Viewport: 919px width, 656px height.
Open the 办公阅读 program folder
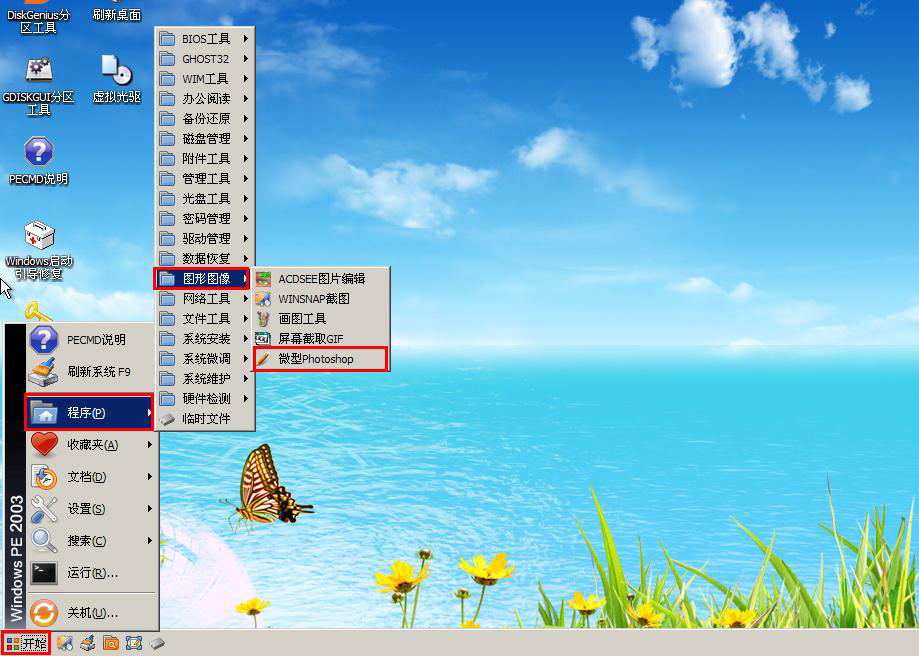tap(205, 98)
